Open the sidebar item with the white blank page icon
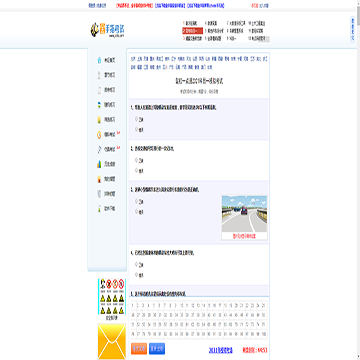Screen dimensions: 360x360 coord(106,90)
